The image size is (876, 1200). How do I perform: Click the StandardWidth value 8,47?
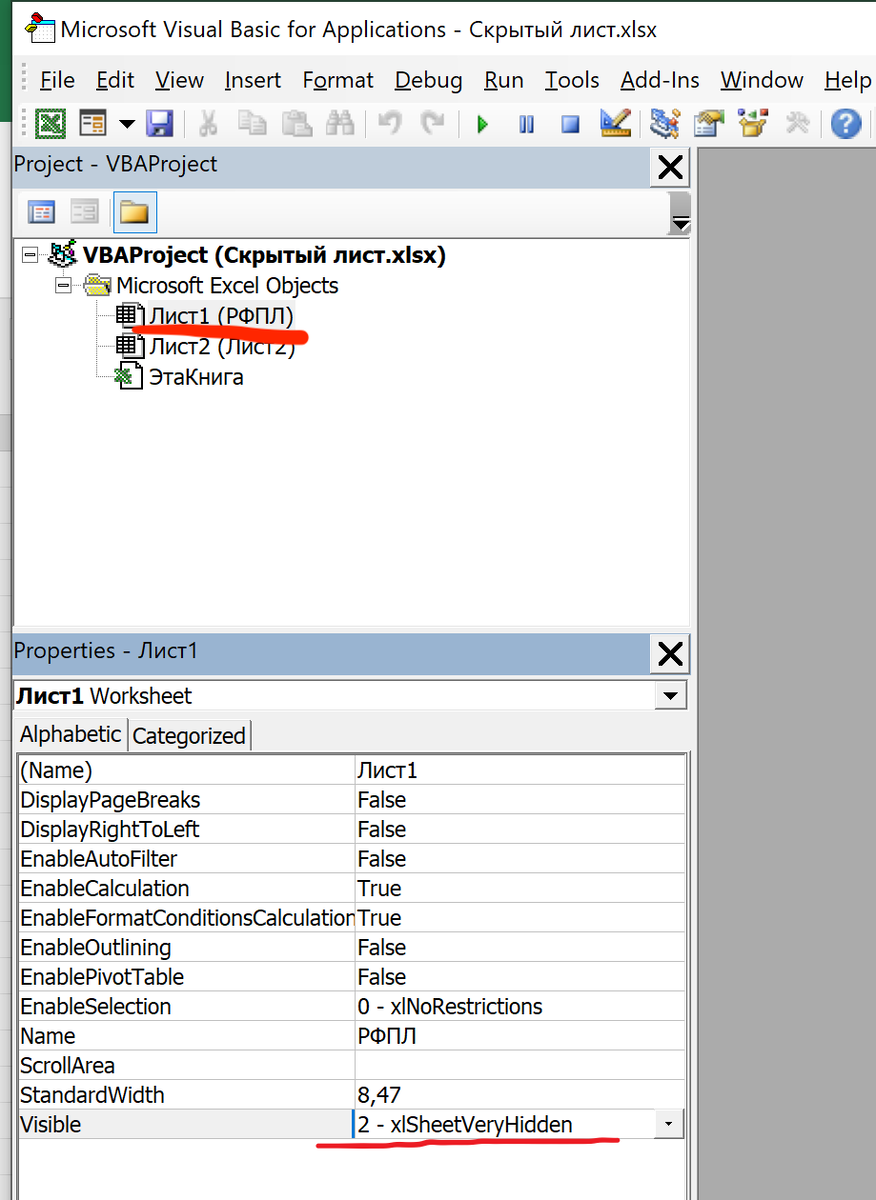coord(519,1095)
